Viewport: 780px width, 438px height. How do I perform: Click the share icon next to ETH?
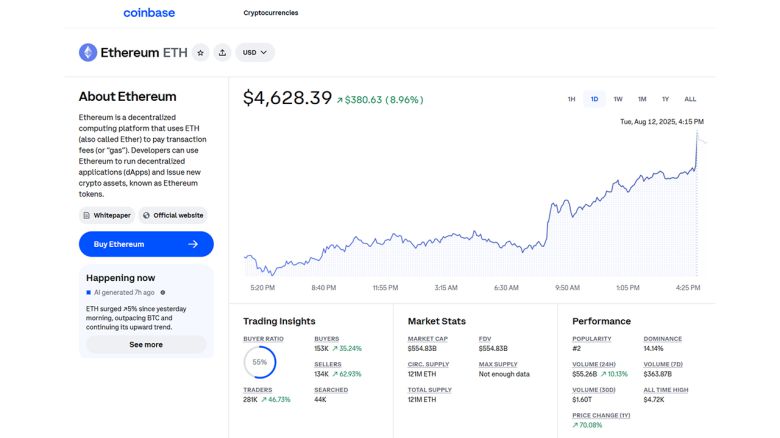222,52
